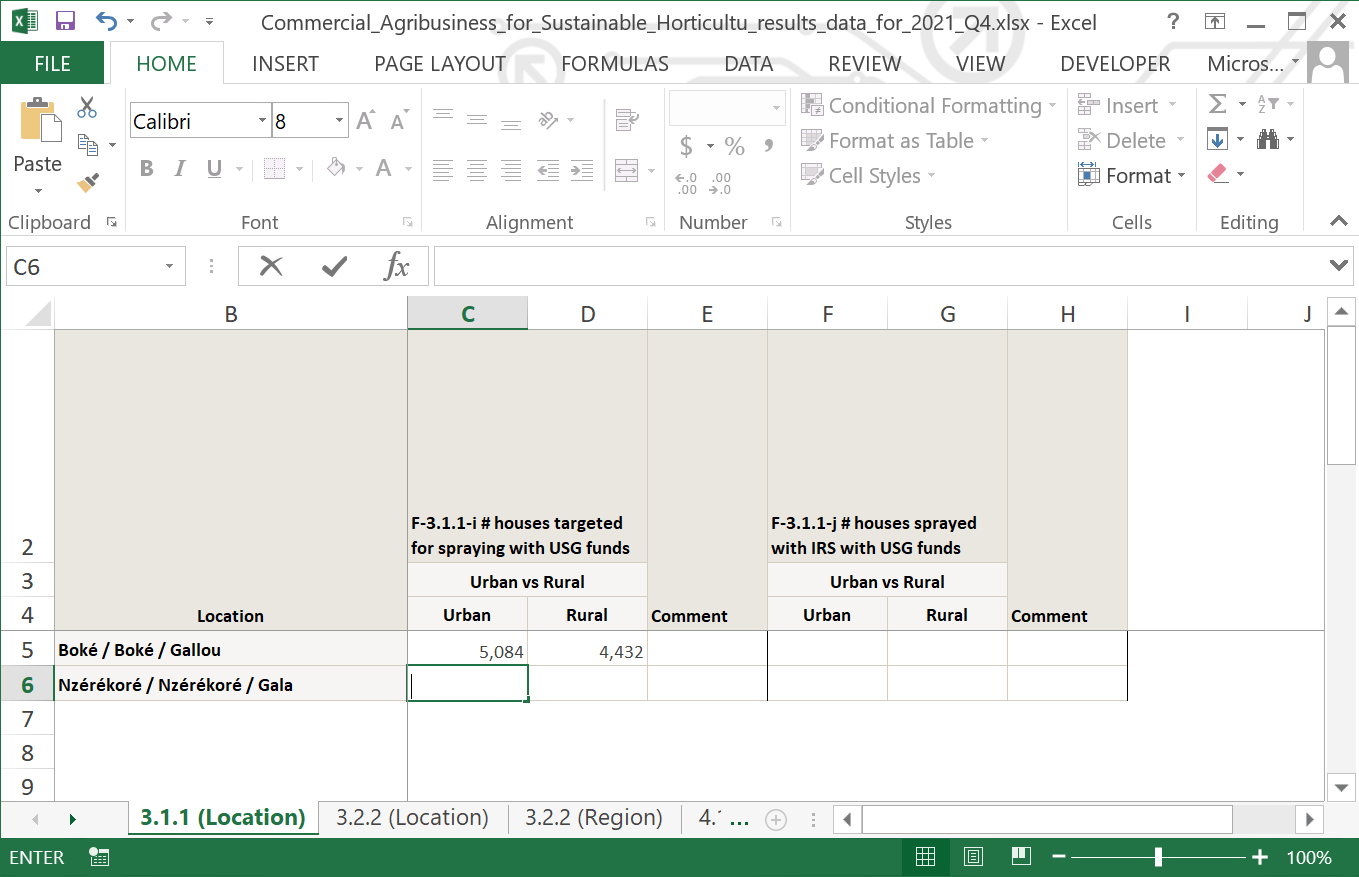The height and width of the screenshot is (877, 1359).
Task: Switch to the INSERT ribbon tab
Action: (x=285, y=64)
